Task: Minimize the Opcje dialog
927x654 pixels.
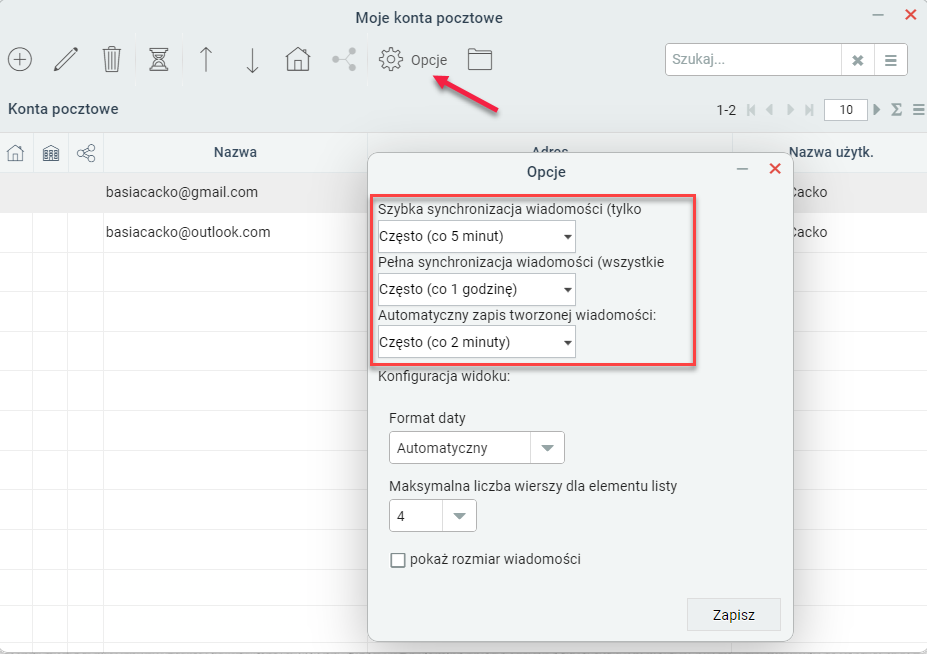Action: coord(743,170)
